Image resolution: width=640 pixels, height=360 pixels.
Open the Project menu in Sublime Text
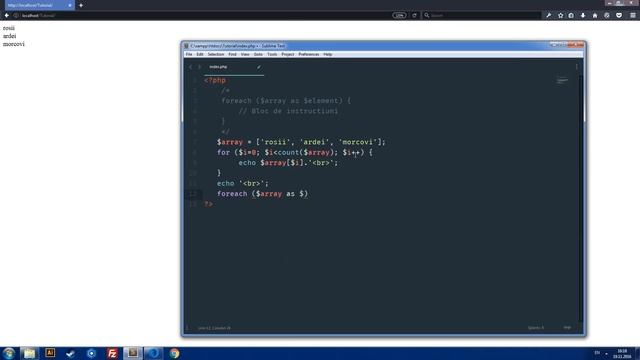(288, 54)
